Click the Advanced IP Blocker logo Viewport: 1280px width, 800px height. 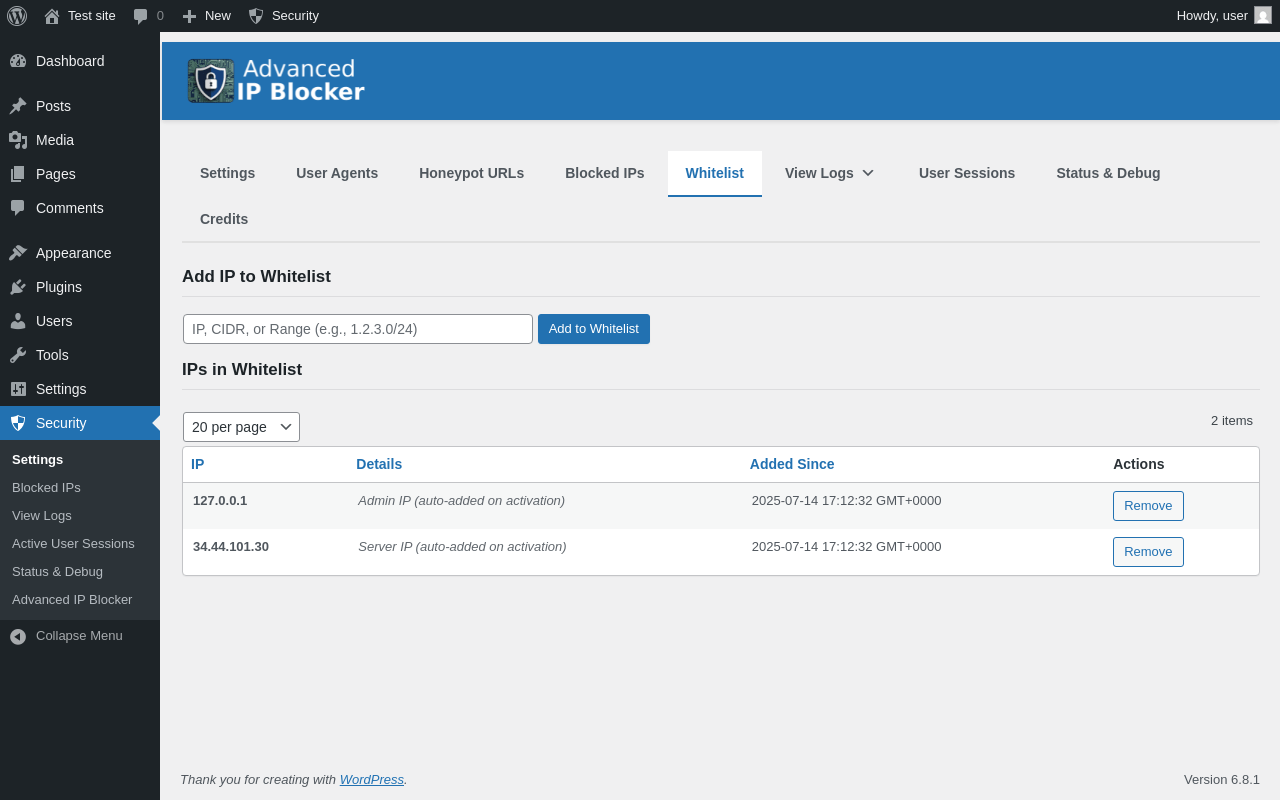click(276, 81)
